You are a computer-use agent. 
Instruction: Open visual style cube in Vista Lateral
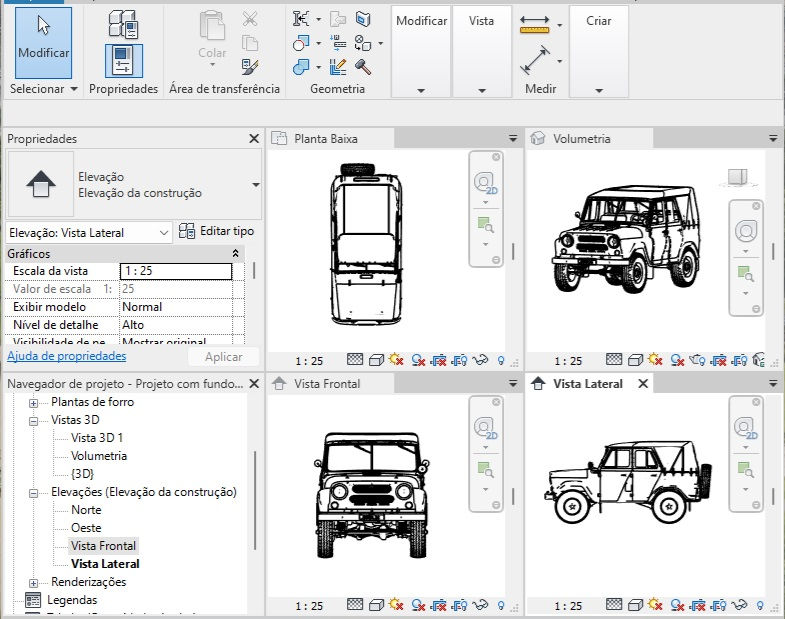pos(635,605)
